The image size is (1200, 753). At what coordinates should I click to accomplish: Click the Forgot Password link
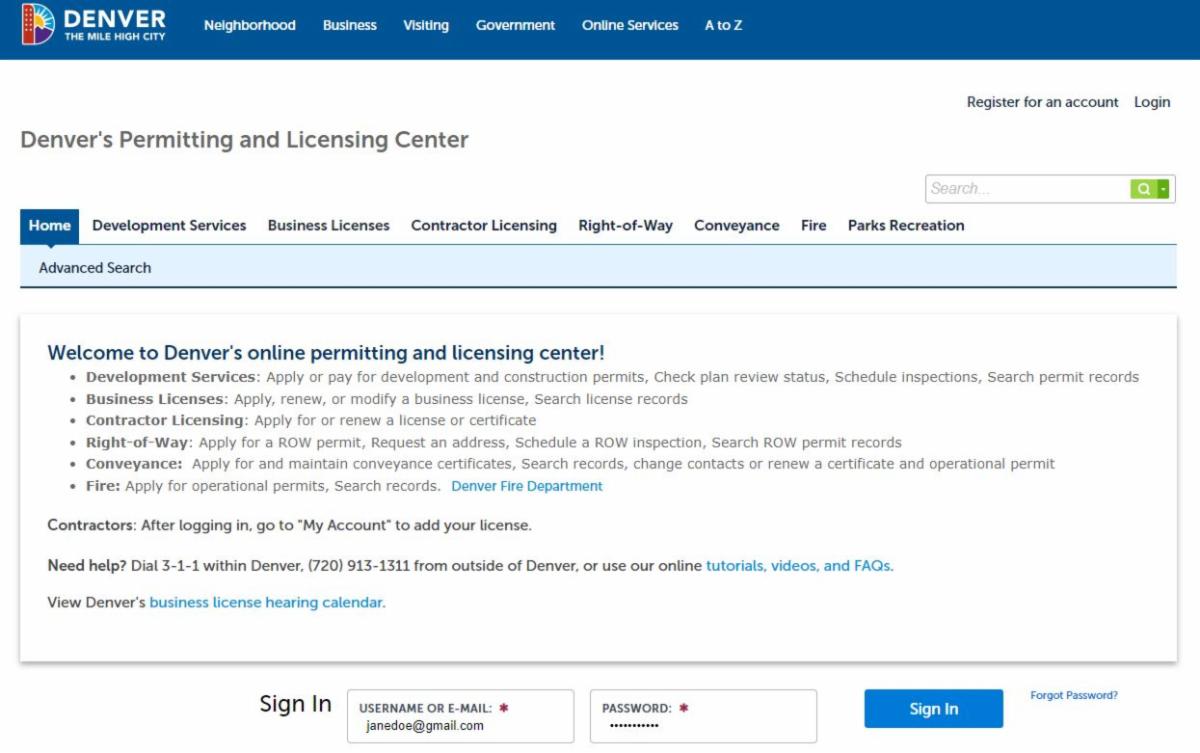(1074, 696)
